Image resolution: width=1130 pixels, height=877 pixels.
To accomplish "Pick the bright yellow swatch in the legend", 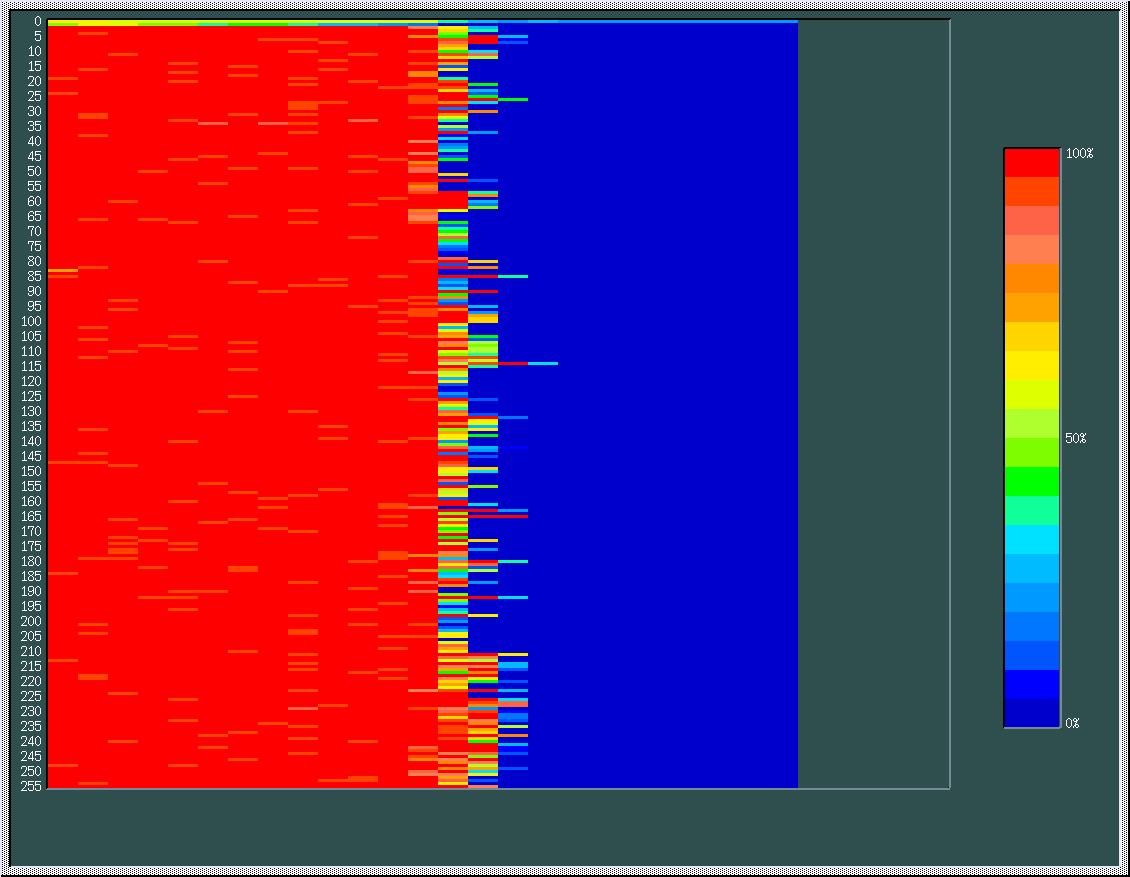I will click(1031, 365).
